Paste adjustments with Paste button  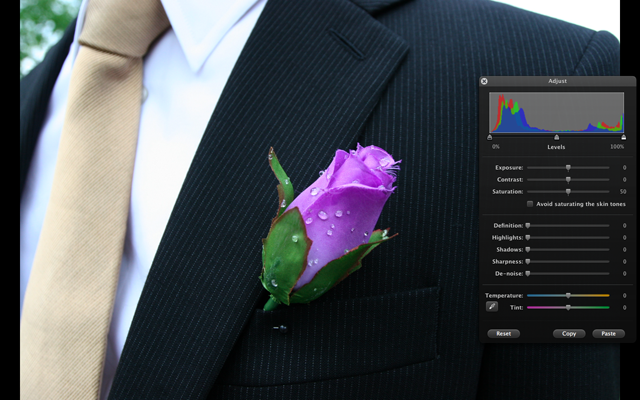coord(609,333)
